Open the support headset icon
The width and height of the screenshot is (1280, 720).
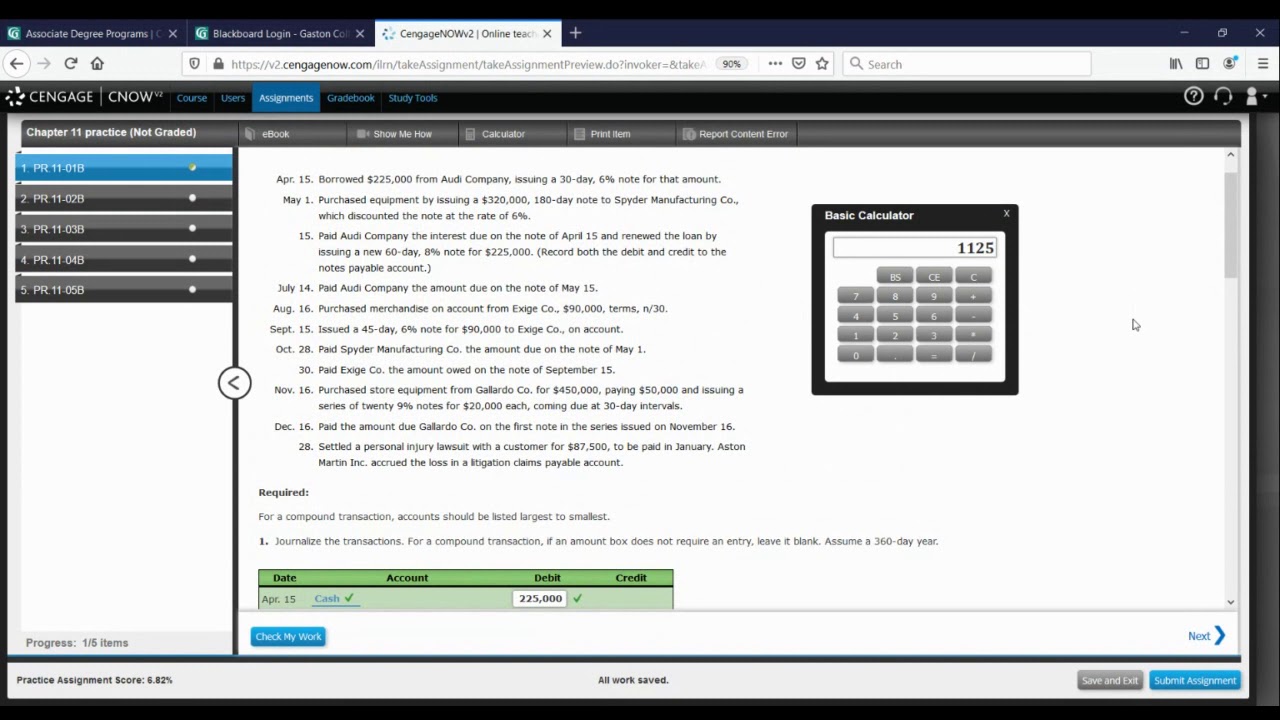tap(1223, 97)
